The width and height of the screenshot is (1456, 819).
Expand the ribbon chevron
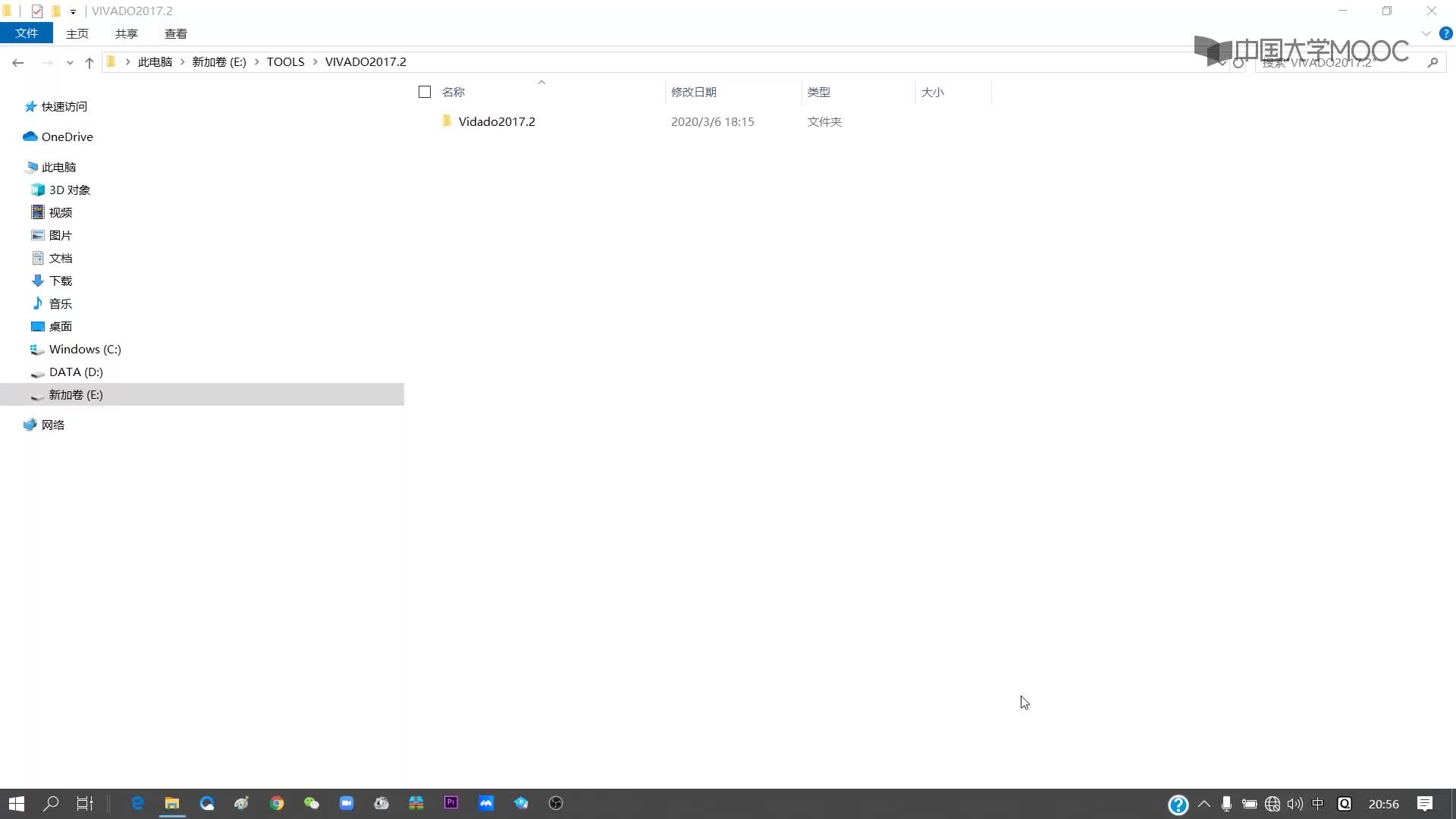pos(1426,33)
